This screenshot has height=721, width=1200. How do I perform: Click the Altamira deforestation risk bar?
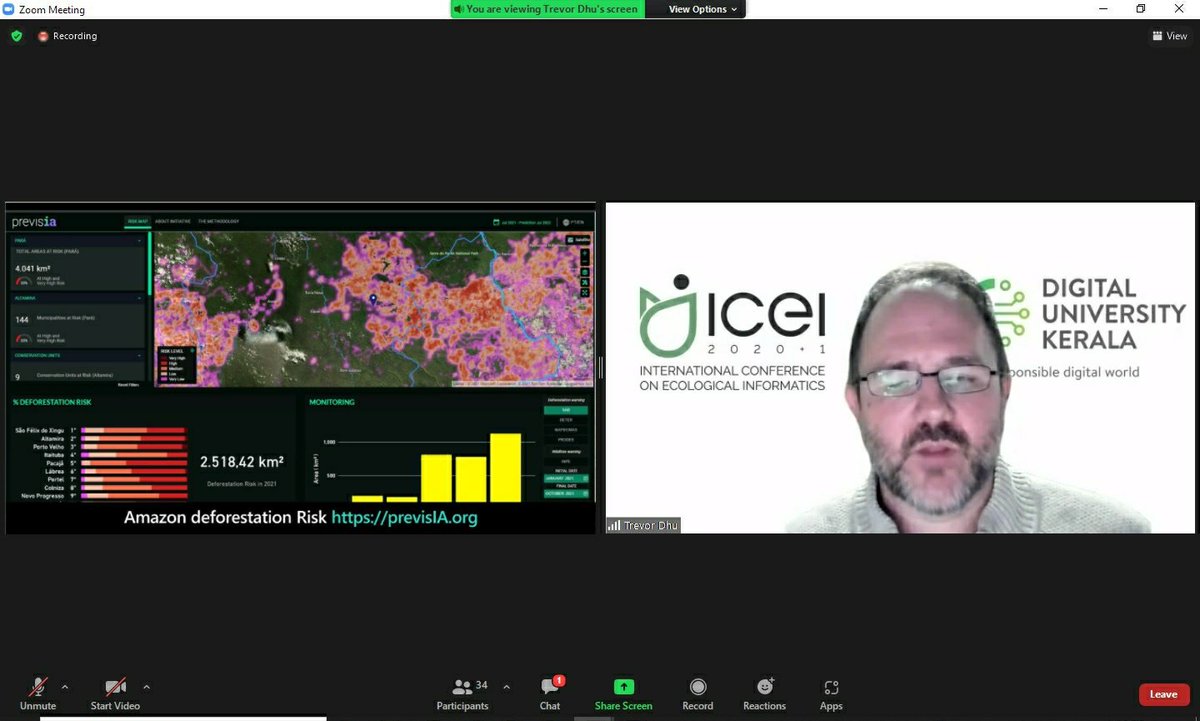coord(133,439)
